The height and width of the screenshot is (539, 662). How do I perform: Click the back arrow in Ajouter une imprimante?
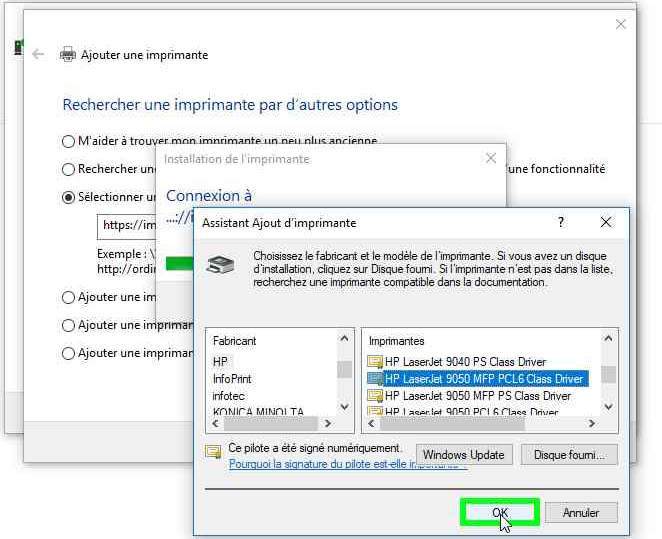click(38, 55)
